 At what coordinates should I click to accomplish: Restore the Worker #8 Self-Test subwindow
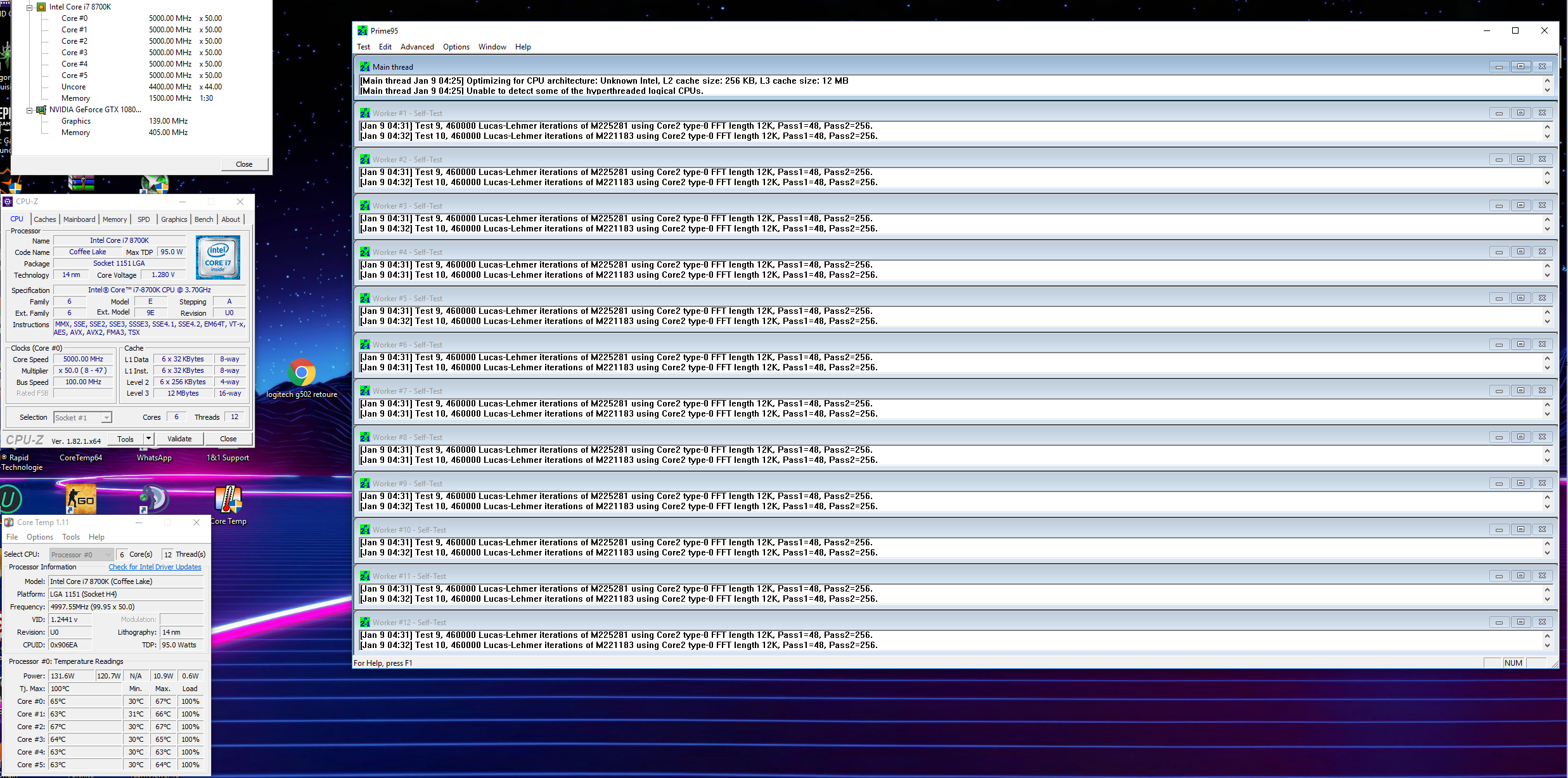(1520, 437)
